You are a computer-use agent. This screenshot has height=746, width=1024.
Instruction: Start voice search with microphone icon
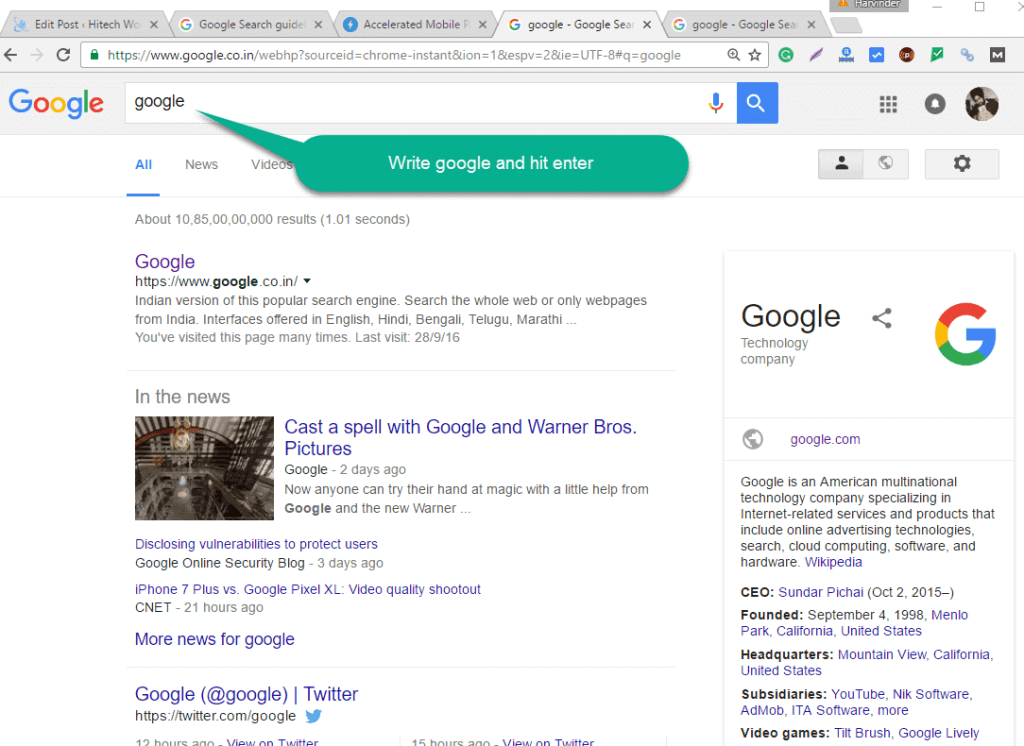pos(716,103)
